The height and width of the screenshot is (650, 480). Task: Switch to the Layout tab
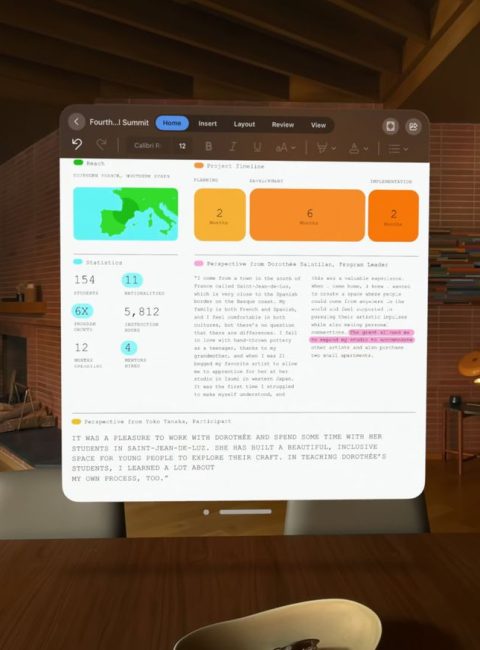click(x=244, y=124)
